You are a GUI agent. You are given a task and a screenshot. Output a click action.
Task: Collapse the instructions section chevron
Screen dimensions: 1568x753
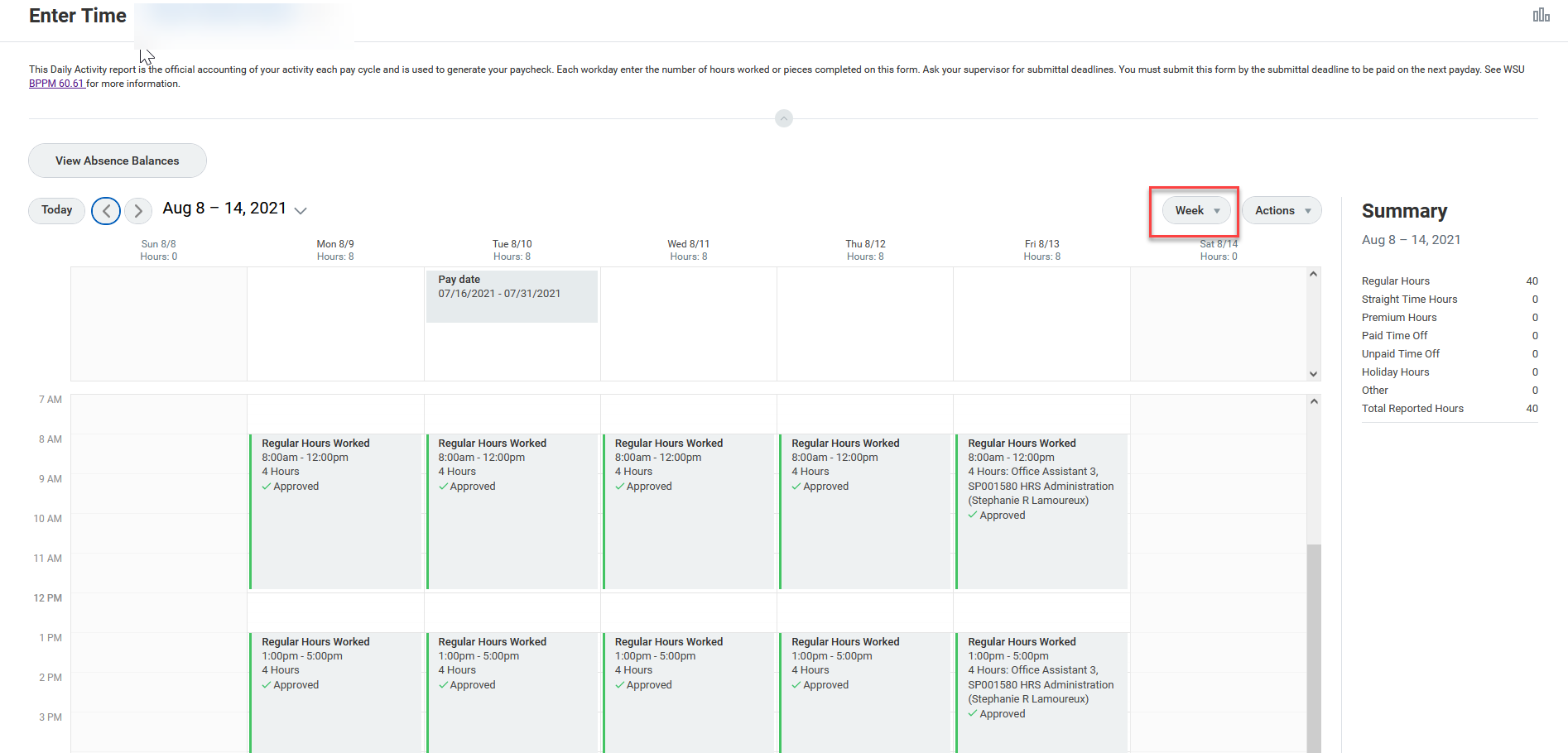tap(783, 118)
